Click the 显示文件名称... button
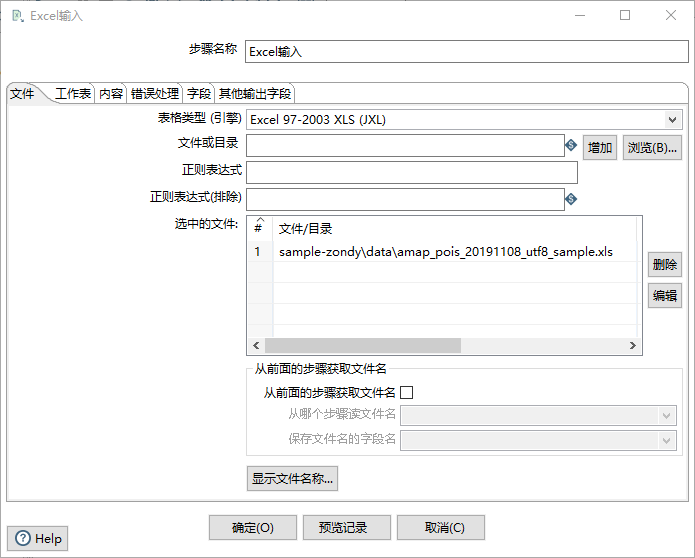 [292, 479]
